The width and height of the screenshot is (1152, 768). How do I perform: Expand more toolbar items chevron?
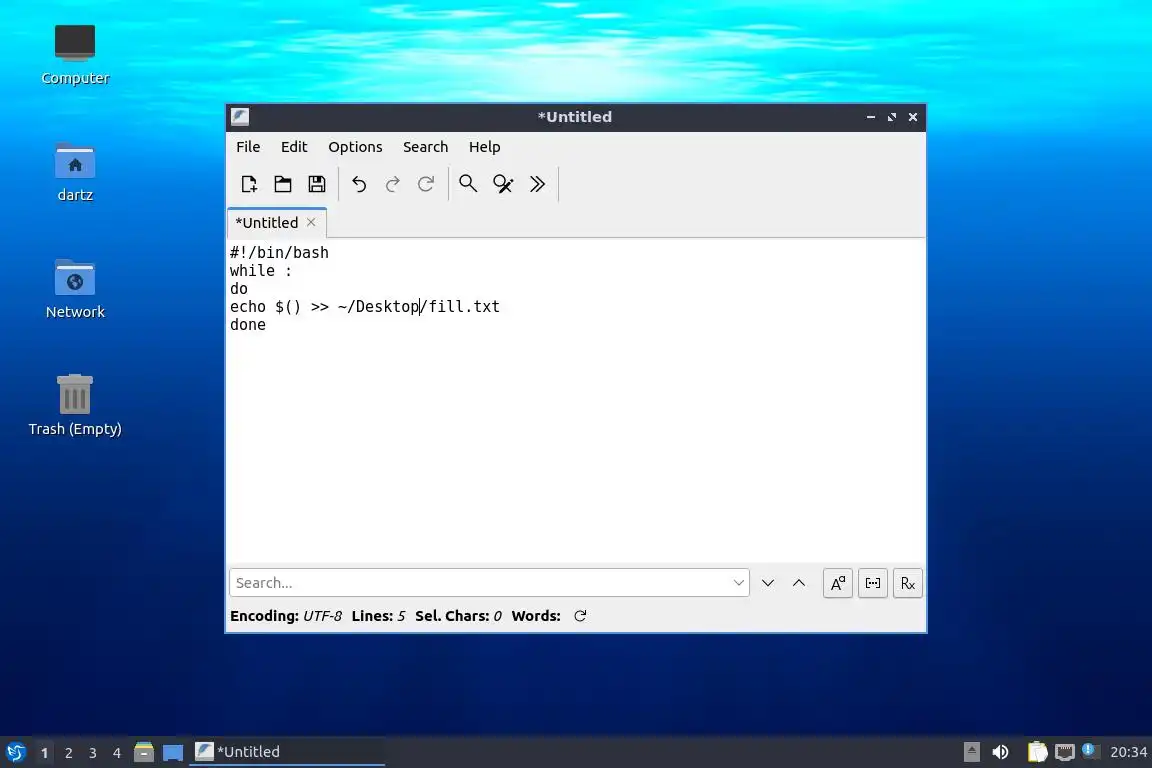(x=537, y=184)
